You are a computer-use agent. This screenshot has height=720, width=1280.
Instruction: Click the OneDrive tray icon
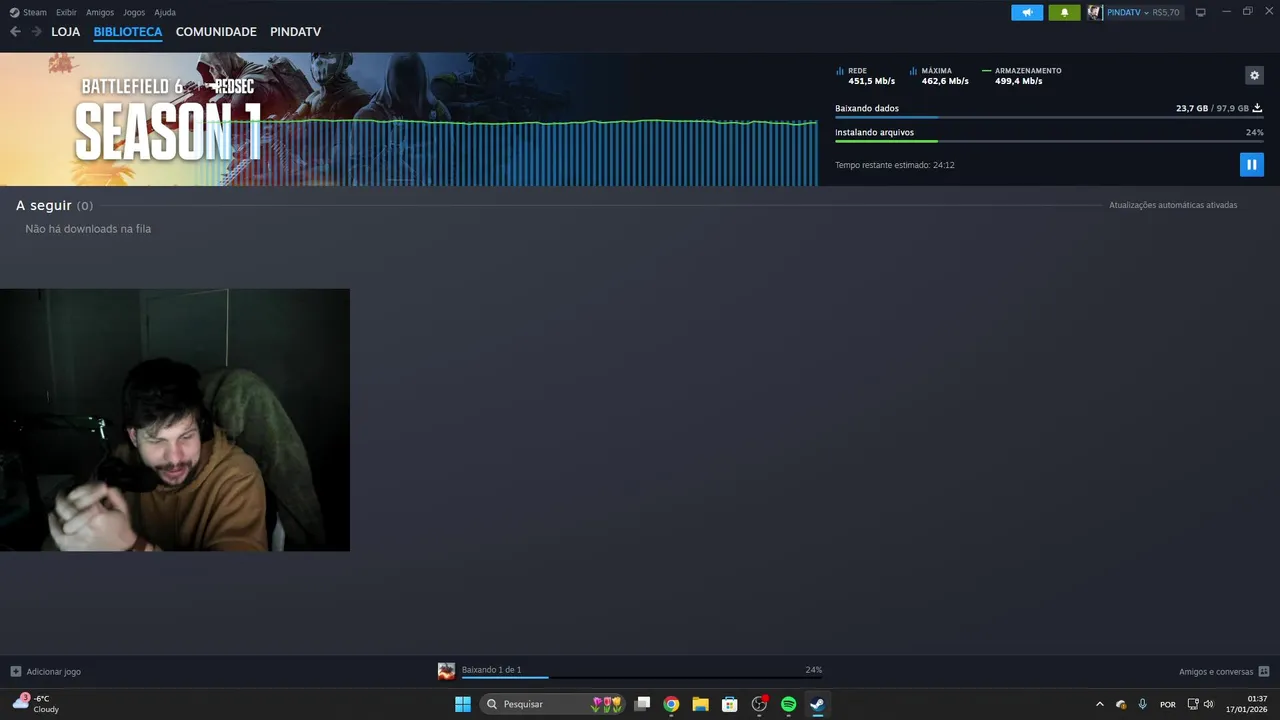tap(1121, 704)
